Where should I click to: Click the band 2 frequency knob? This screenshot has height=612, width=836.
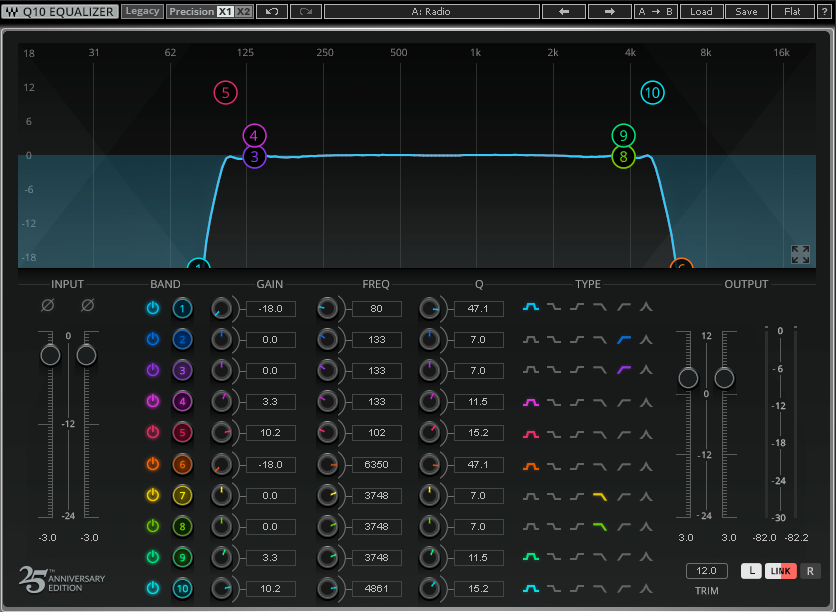click(x=327, y=340)
